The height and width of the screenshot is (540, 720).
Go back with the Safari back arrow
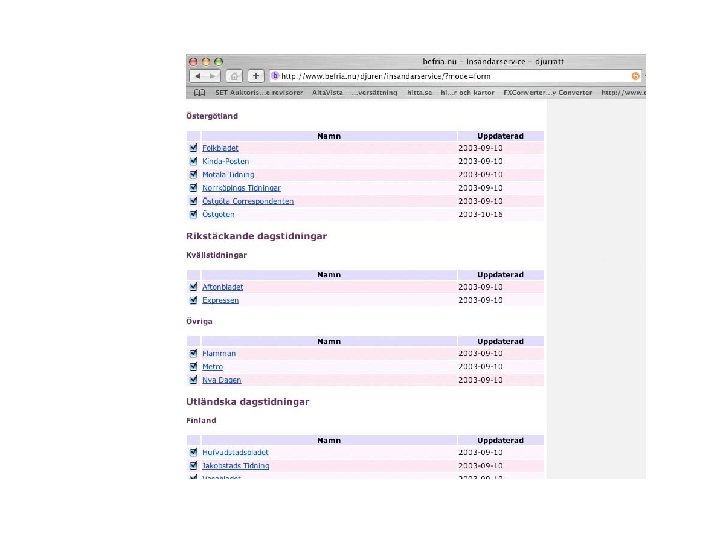point(197,76)
